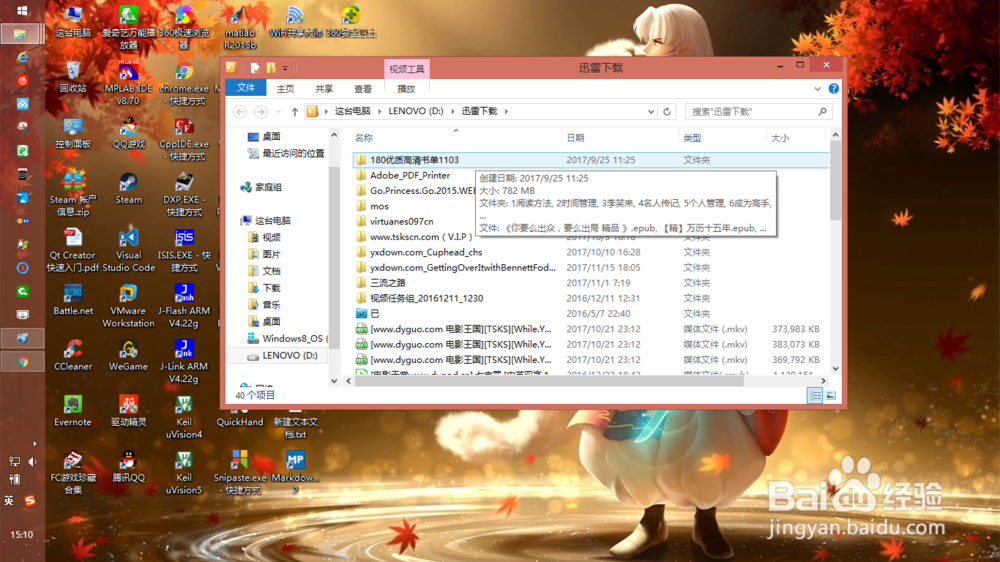Viewport: 1000px width, 562px height.
Task: Open the Recycle Bin icon
Action: [73, 77]
